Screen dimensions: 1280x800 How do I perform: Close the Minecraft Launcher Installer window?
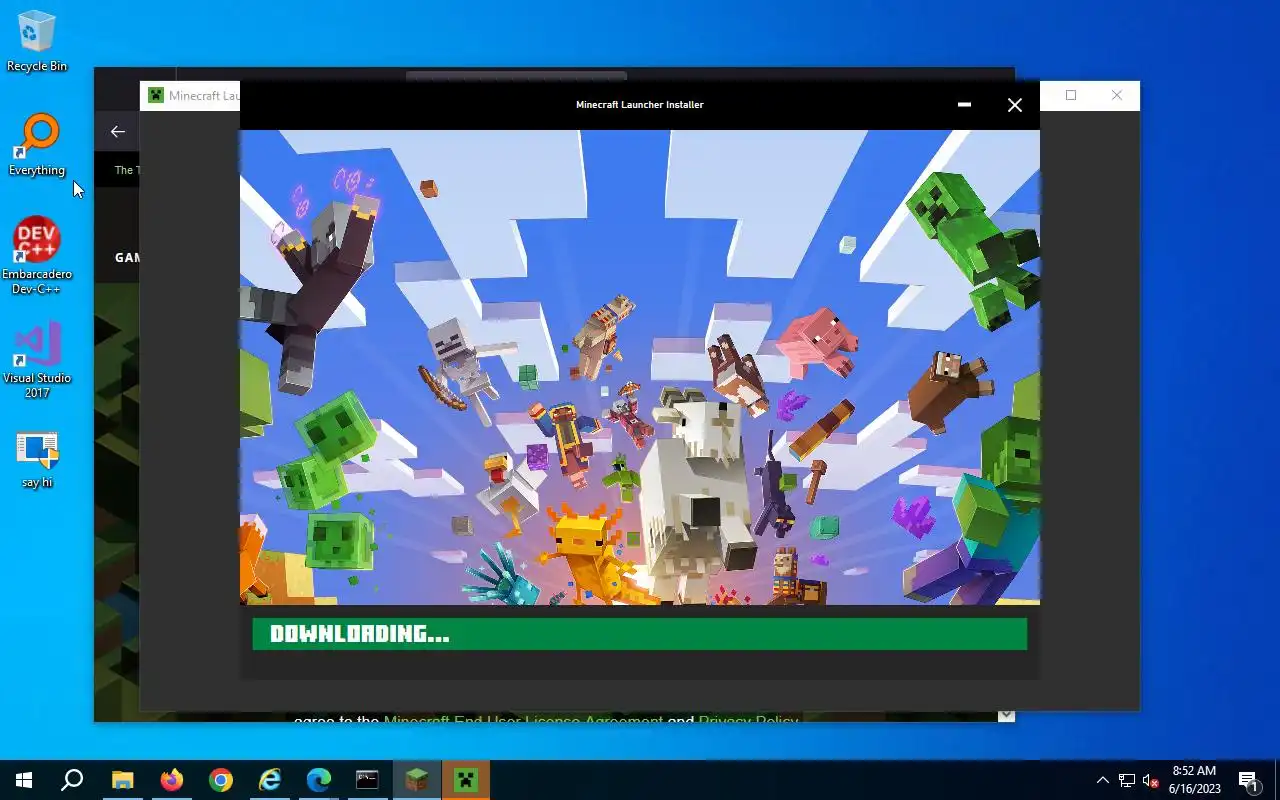(x=1015, y=104)
